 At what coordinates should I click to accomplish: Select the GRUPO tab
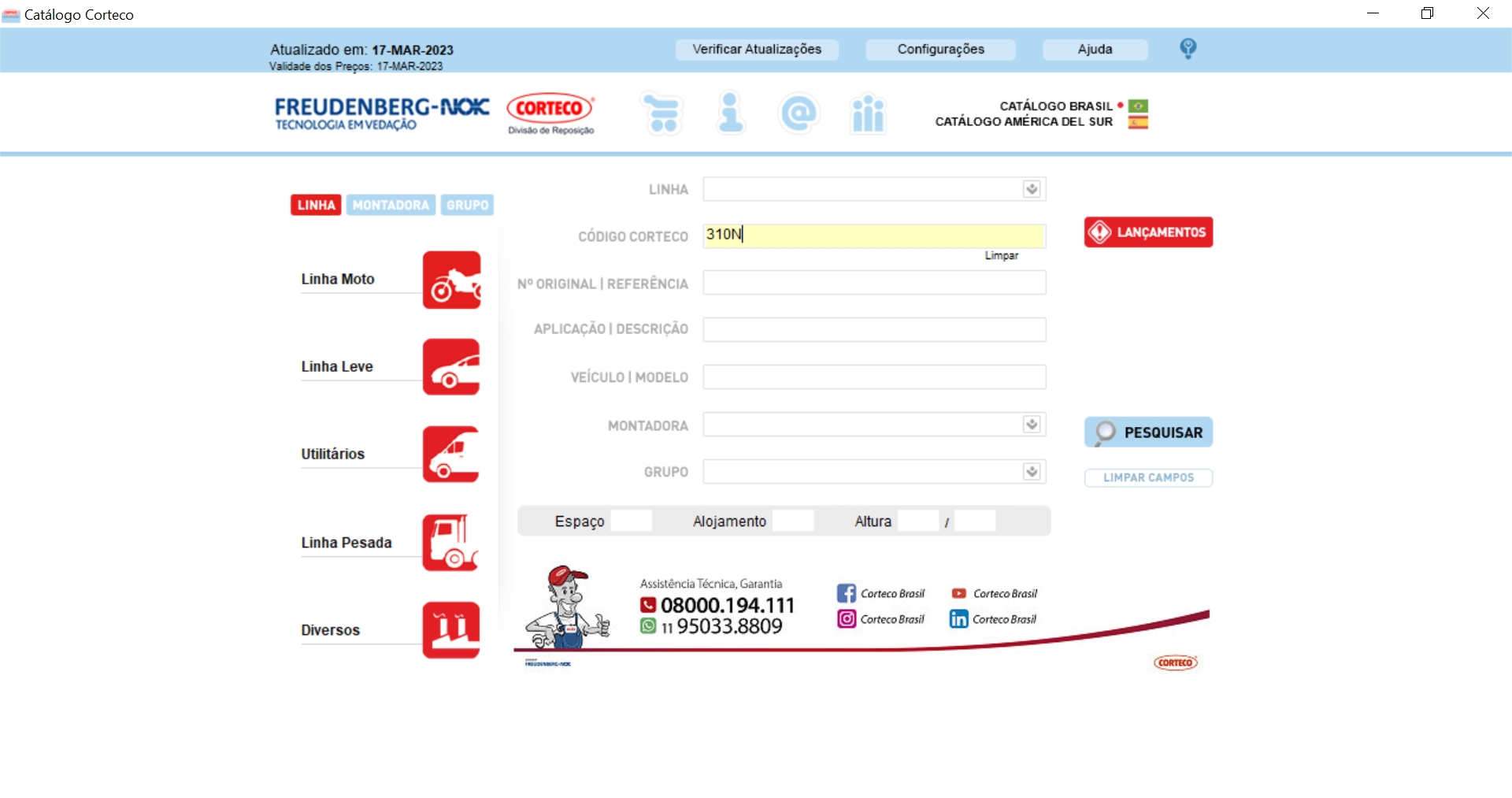point(467,205)
